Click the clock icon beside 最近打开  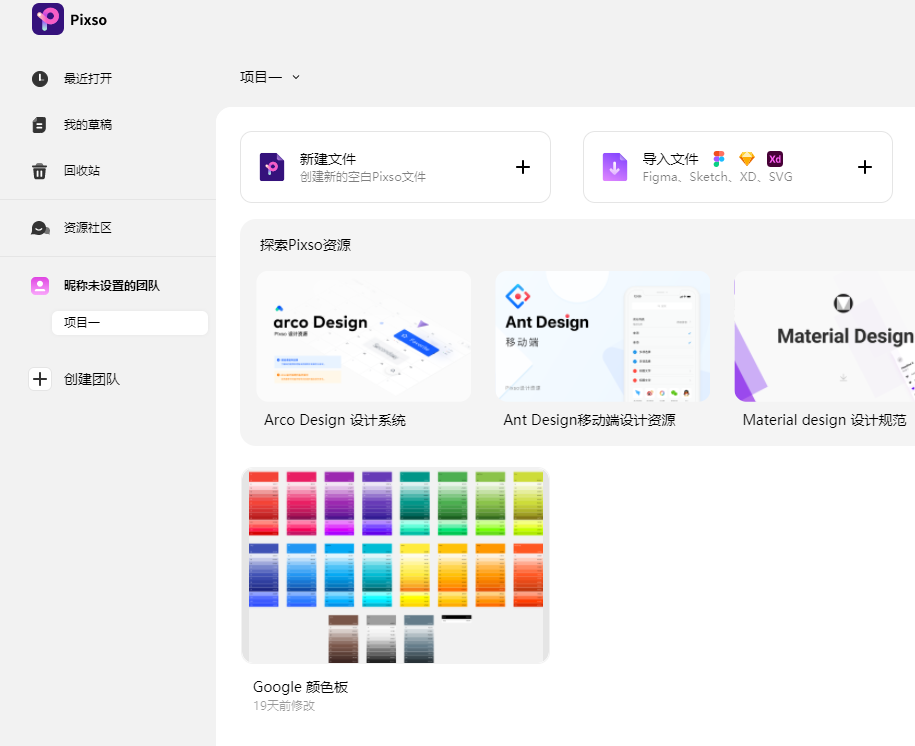(x=40, y=78)
